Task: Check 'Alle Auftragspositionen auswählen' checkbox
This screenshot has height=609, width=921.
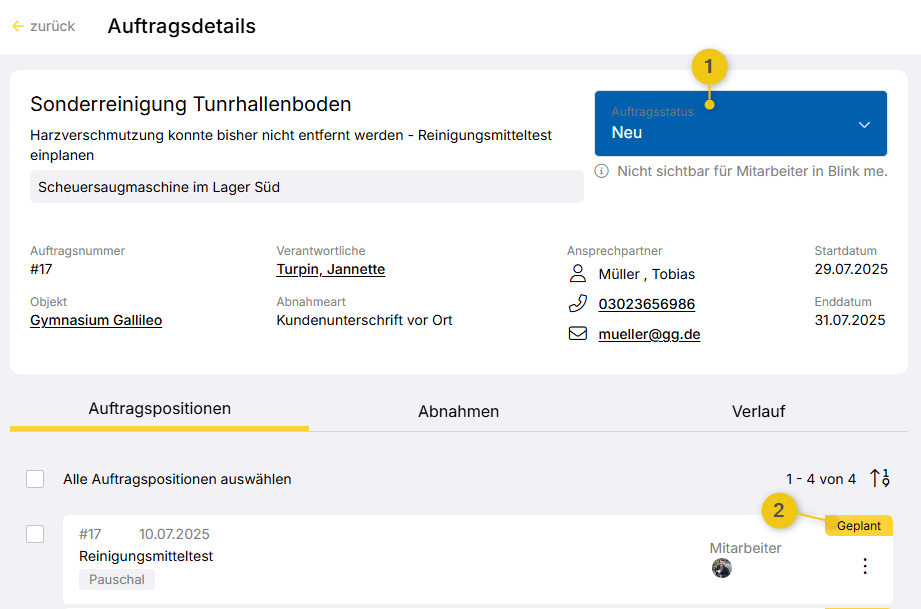Action: [35, 479]
